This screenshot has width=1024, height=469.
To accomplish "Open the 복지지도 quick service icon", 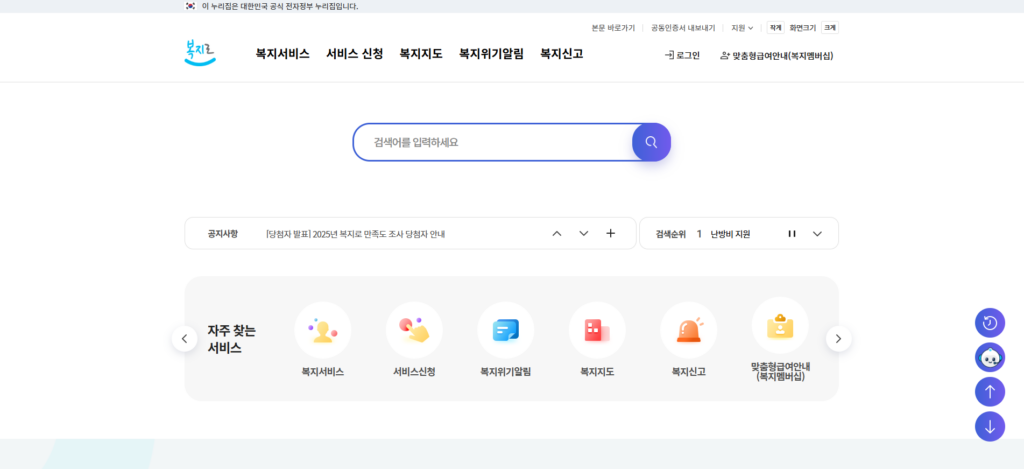I will pyautogui.click(x=597, y=330).
